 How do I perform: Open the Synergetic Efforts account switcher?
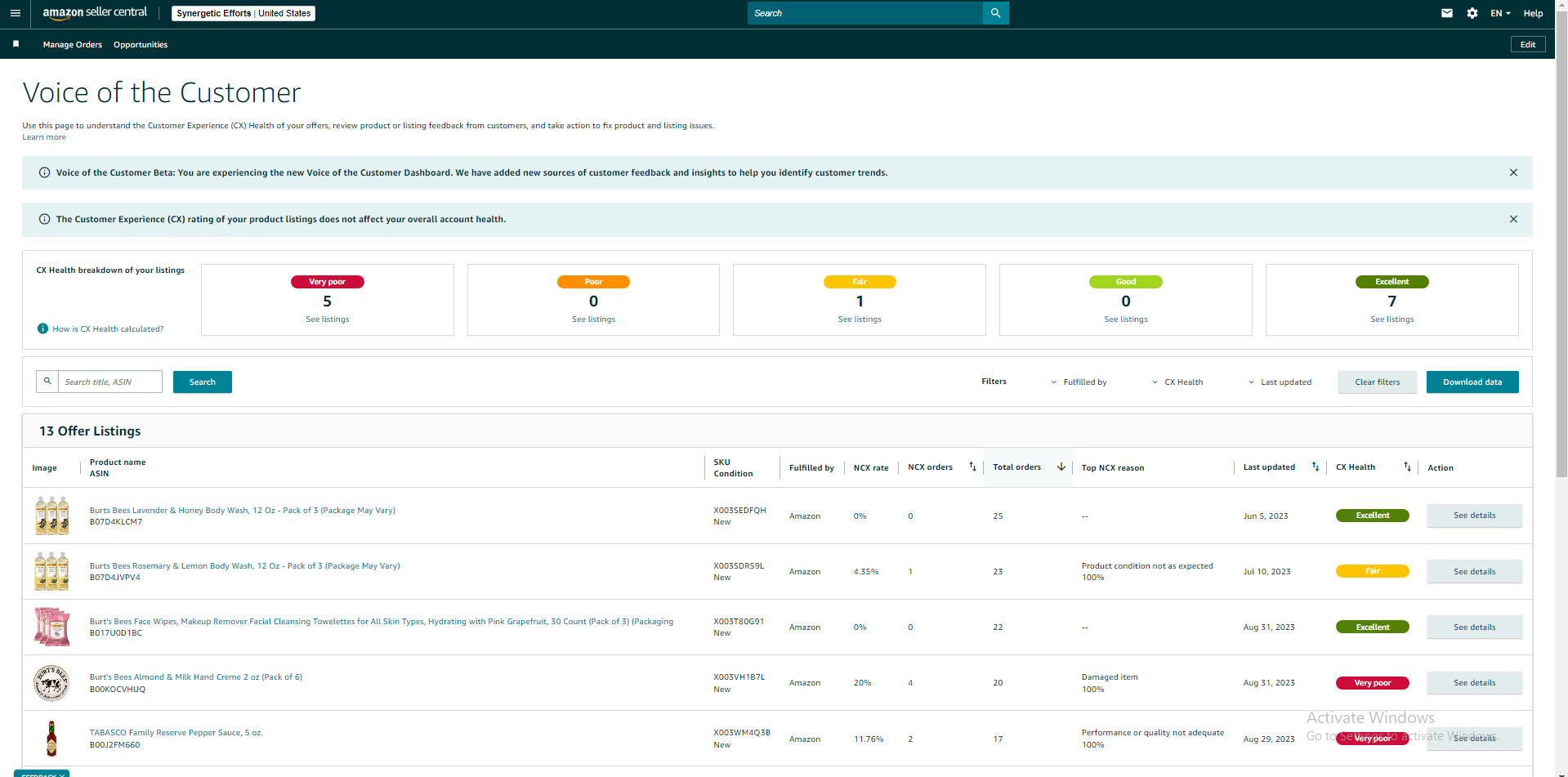coord(243,13)
